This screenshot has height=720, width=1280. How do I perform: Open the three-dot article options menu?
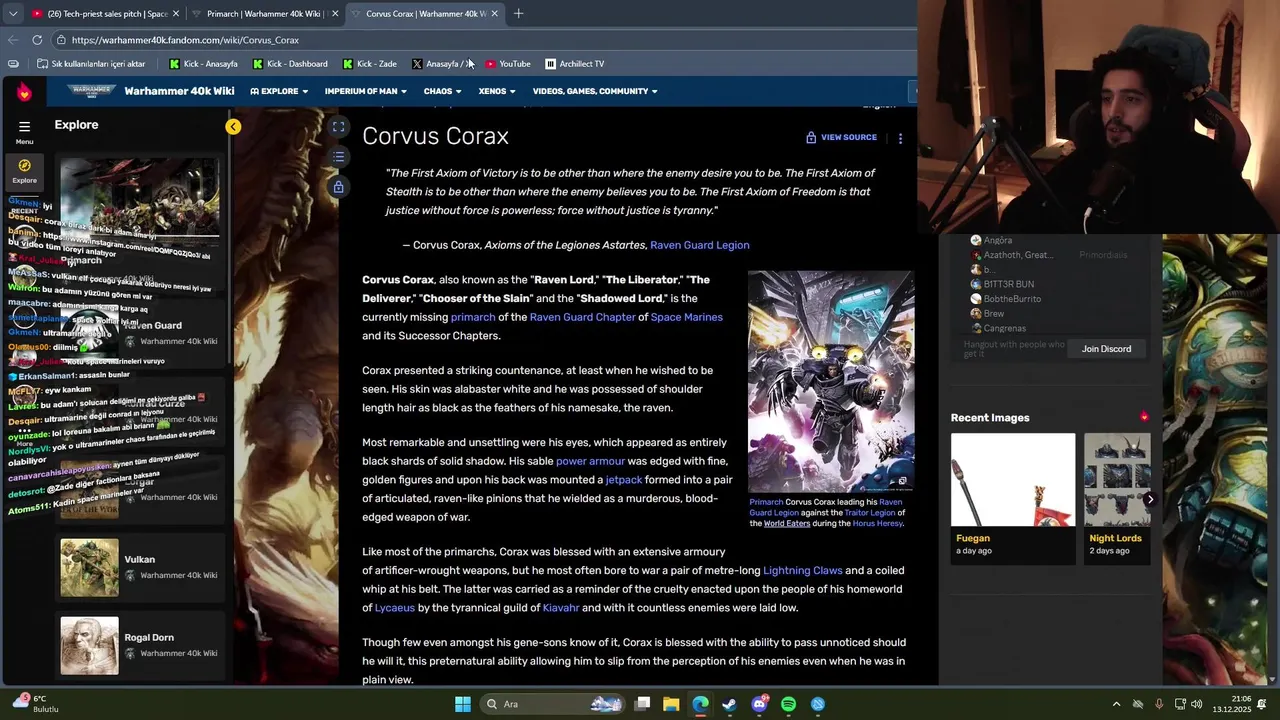[x=900, y=138]
